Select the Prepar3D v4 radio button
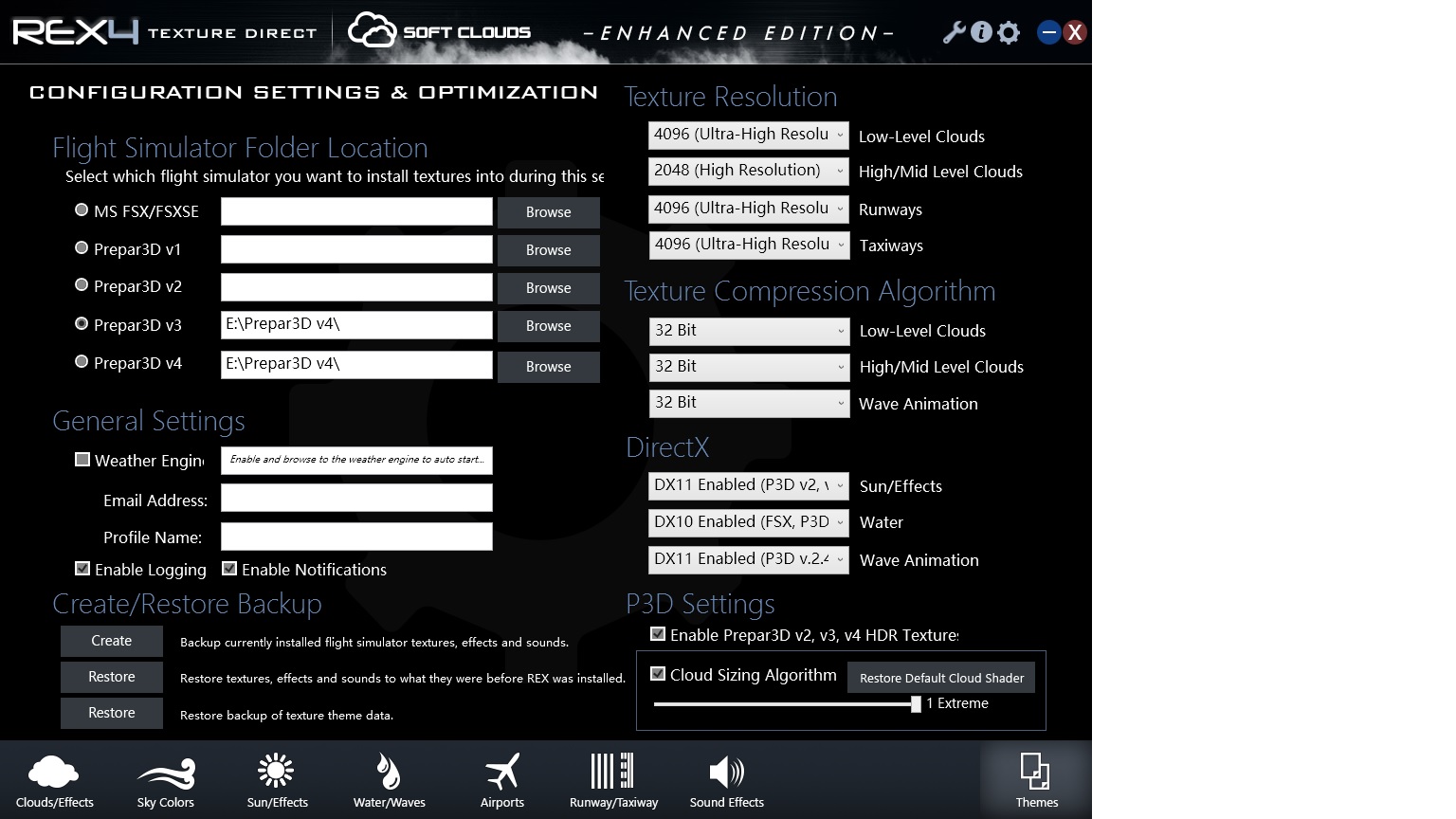 click(82, 362)
